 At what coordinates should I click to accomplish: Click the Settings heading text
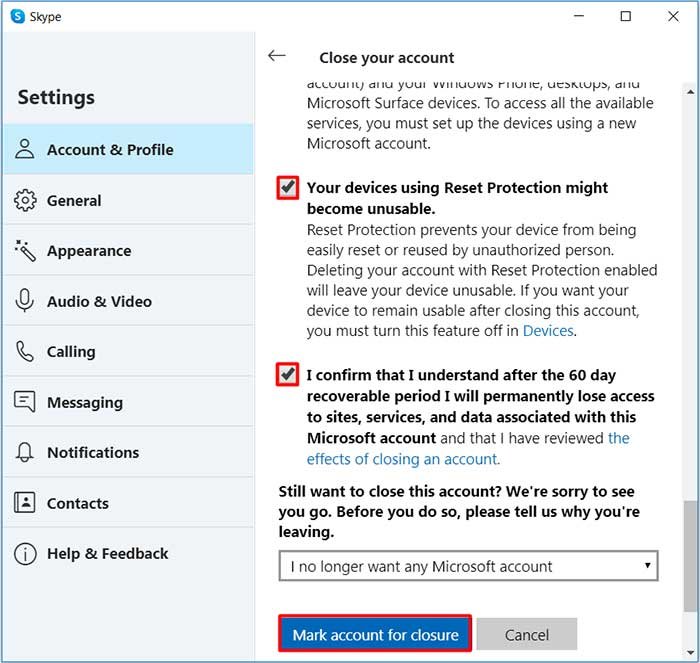pos(56,97)
